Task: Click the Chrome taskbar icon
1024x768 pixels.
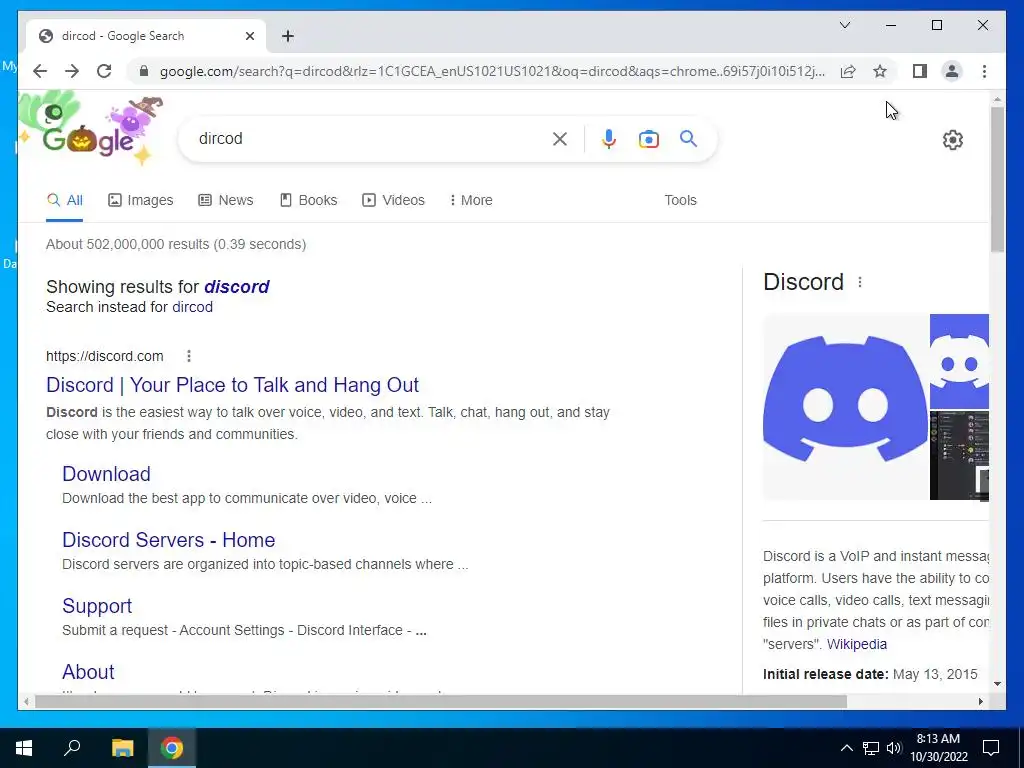Action: [x=172, y=748]
